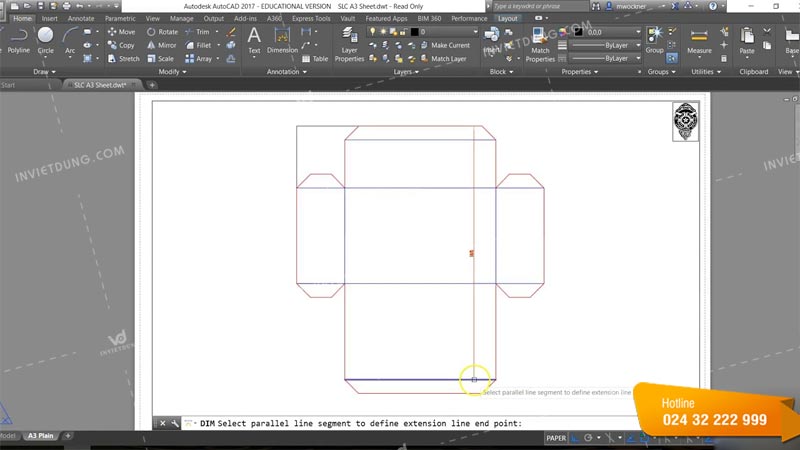Click the Rotate tool
The image size is (800, 450).
coord(162,32)
